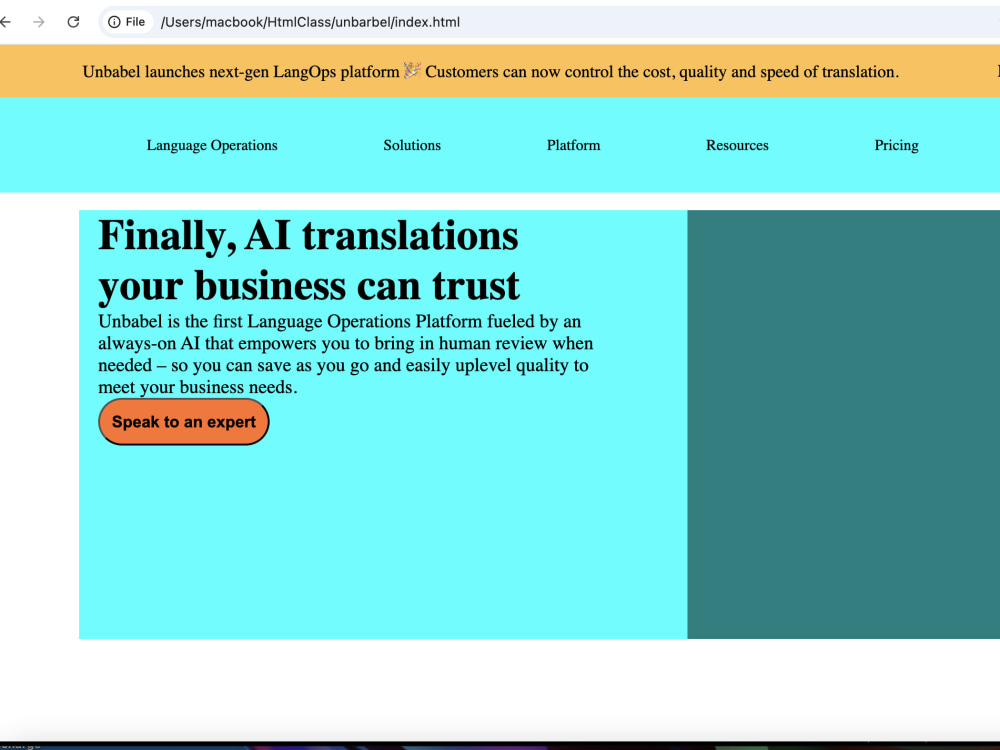Click the Speak to an expert button
Viewport: 1000px width, 750px height.
pyautogui.click(x=184, y=422)
